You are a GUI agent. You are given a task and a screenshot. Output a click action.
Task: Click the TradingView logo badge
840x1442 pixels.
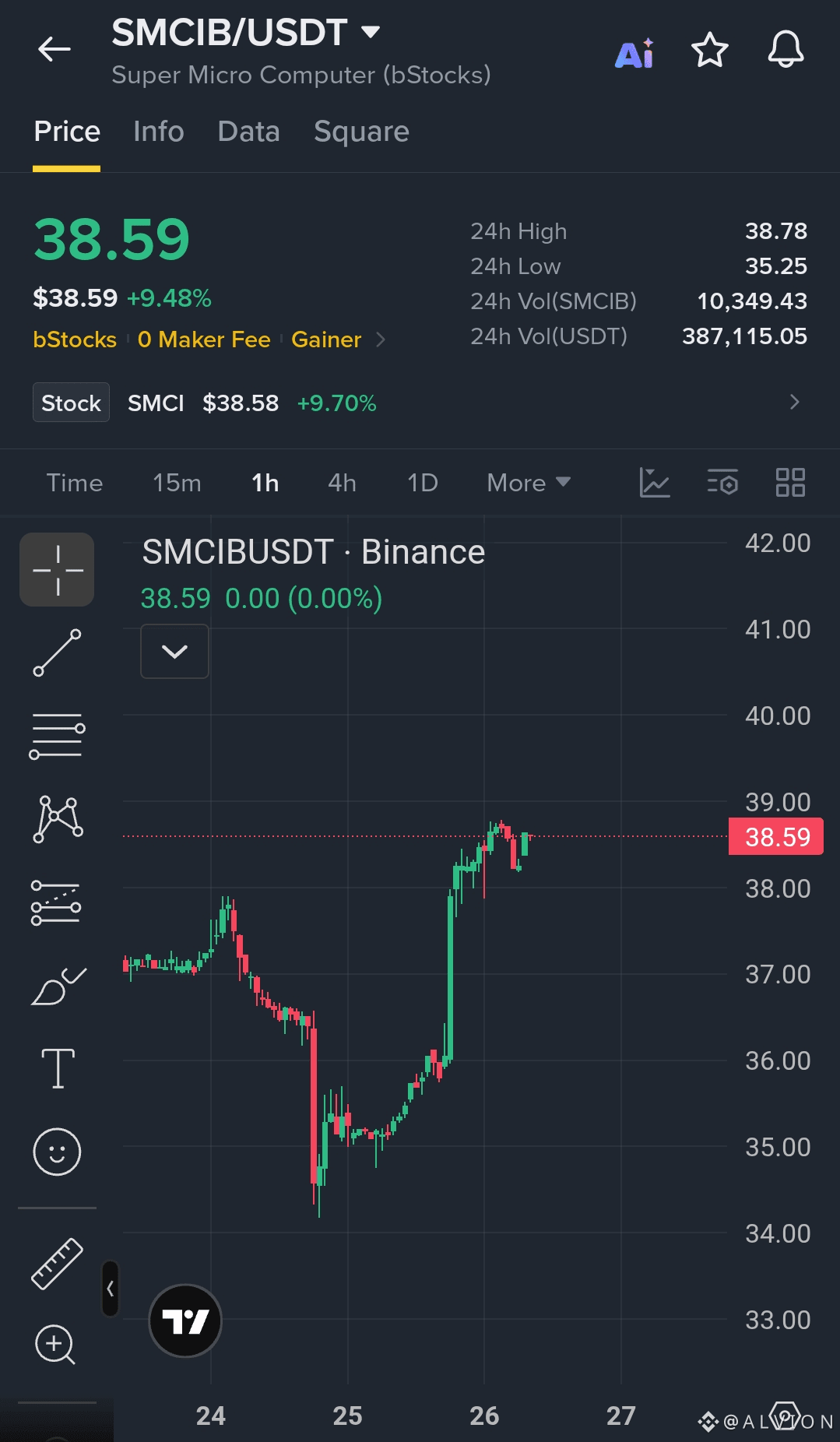[185, 1321]
